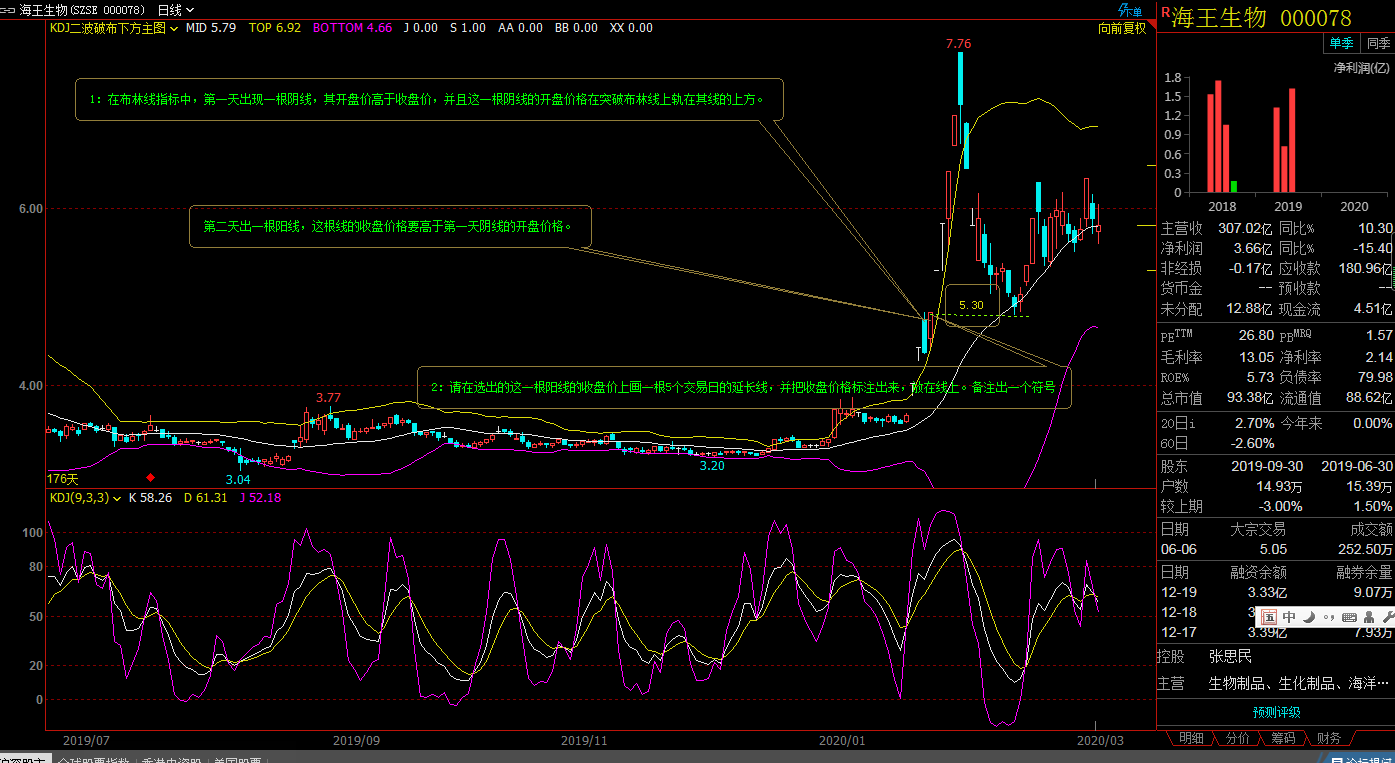Switch net profit chart to 同季 view
This screenshot has height=763, width=1395.
click(x=1378, y=43)
